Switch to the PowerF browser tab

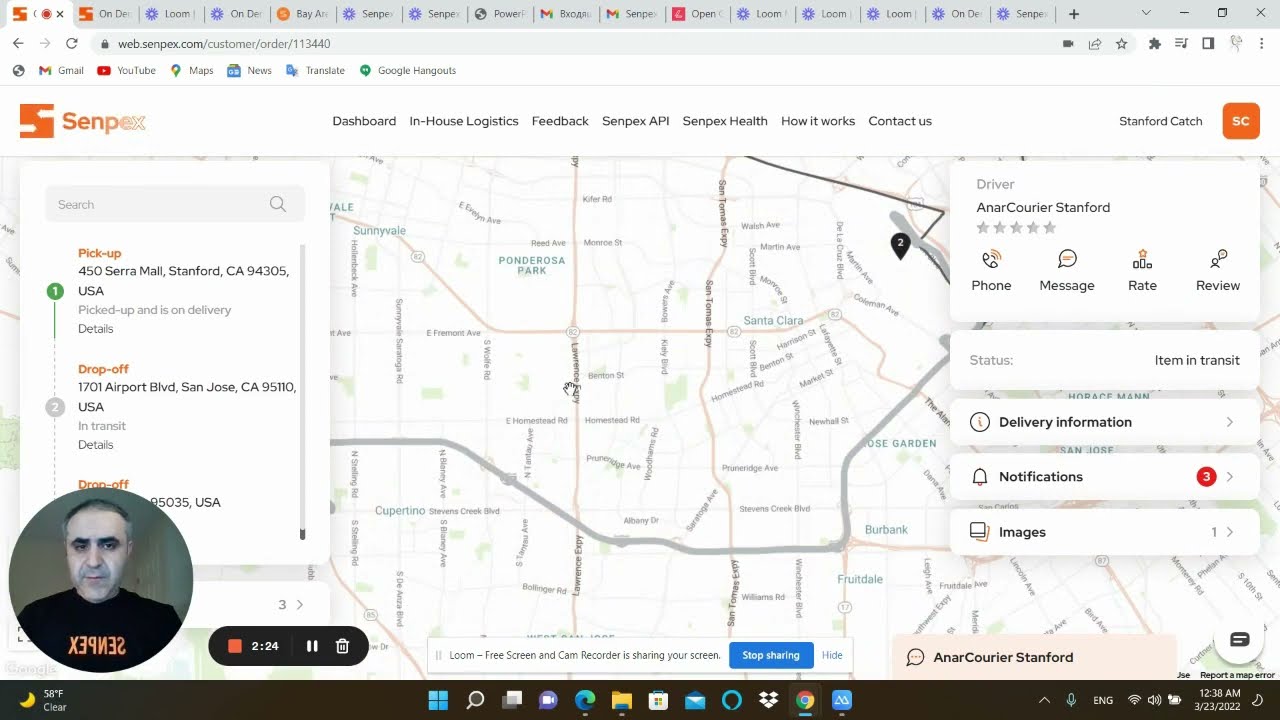click(x=499, y=14)
